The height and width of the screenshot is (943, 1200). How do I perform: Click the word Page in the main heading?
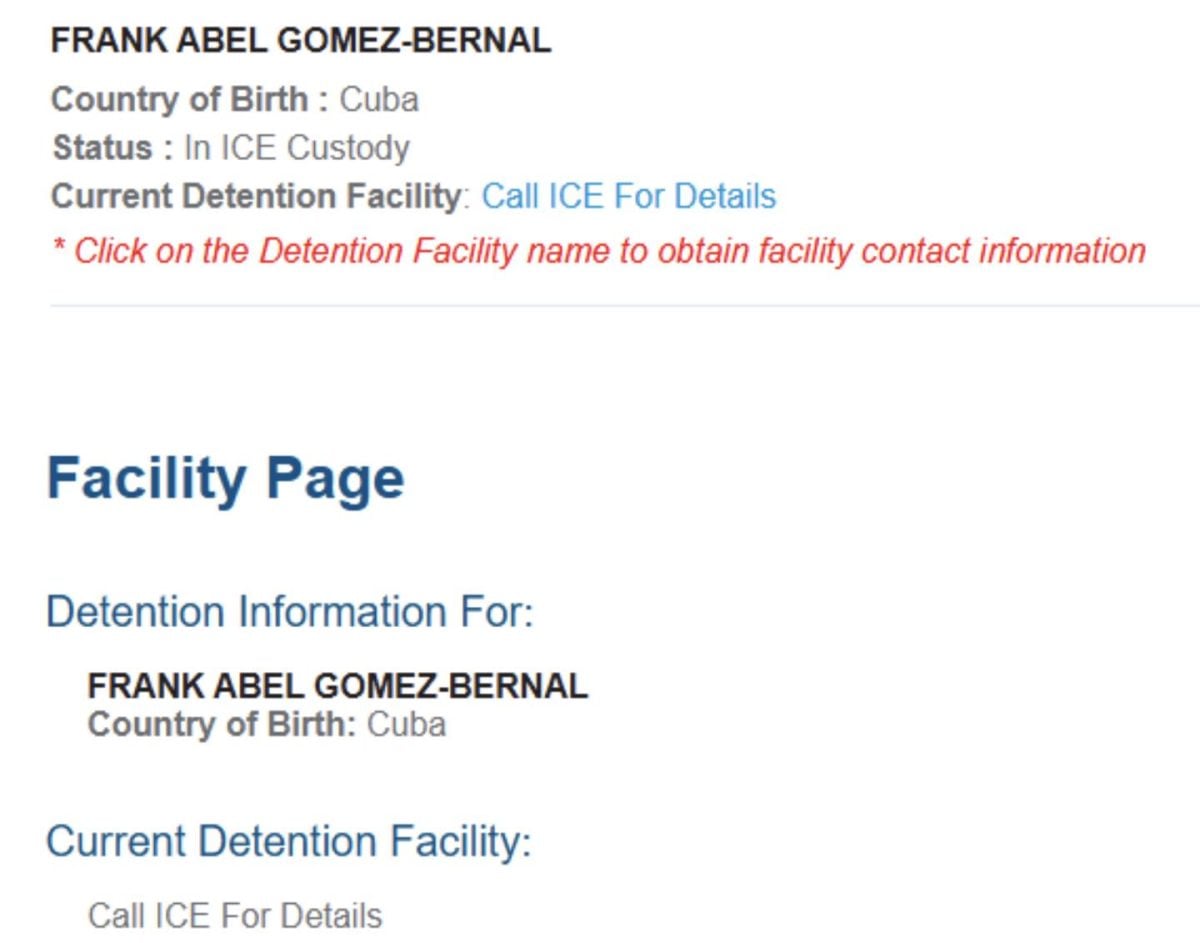(333, 480)
